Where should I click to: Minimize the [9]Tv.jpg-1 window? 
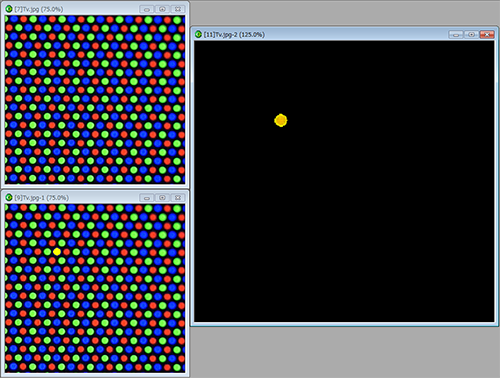pos(146,198)
